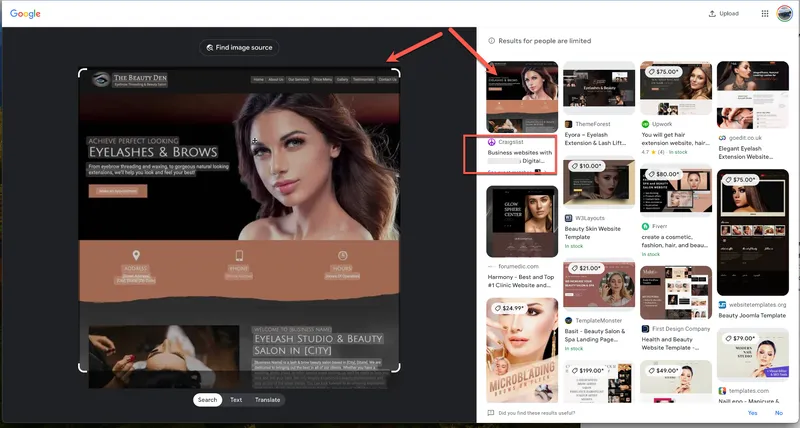Click the $75.00 price tag on the websitetemplates.org result
Screen dimensions: 800x428
tap(739, 180)
